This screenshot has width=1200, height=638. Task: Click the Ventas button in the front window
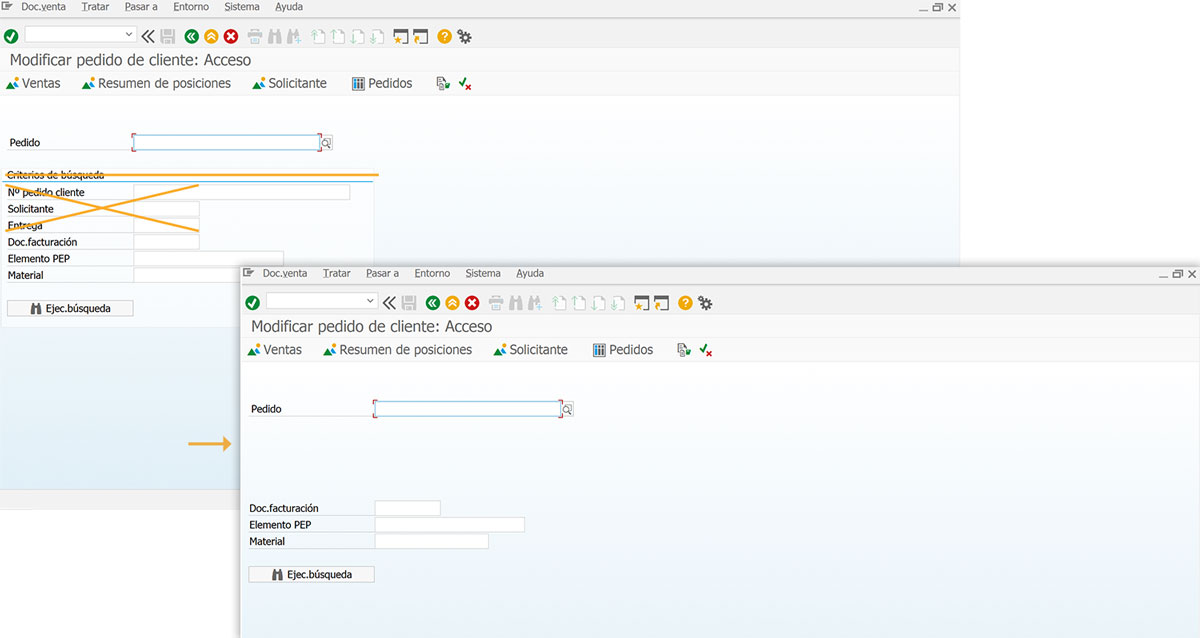[x=274, y=350]
